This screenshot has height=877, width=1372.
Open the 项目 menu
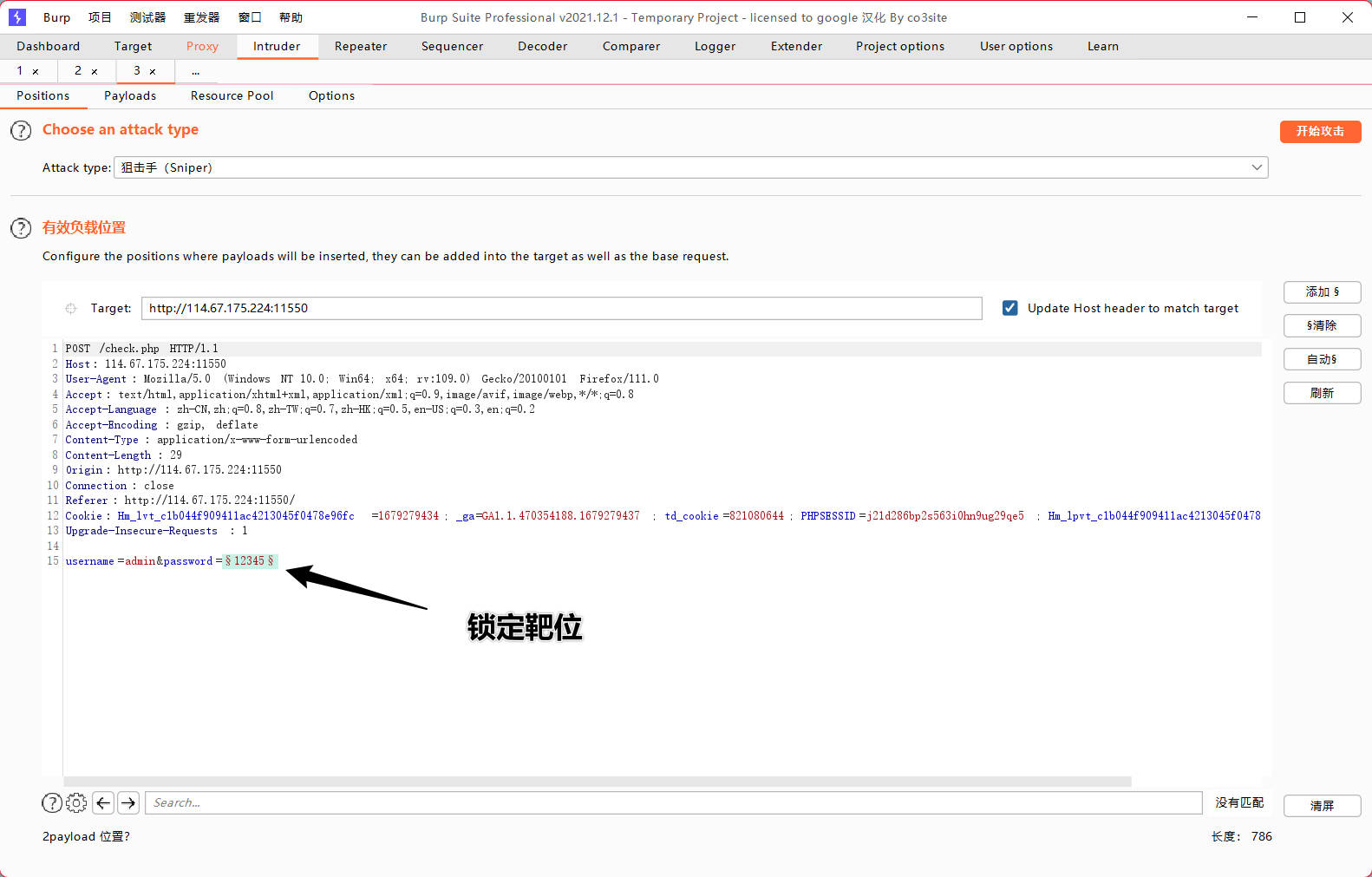(x=100, y=17)
